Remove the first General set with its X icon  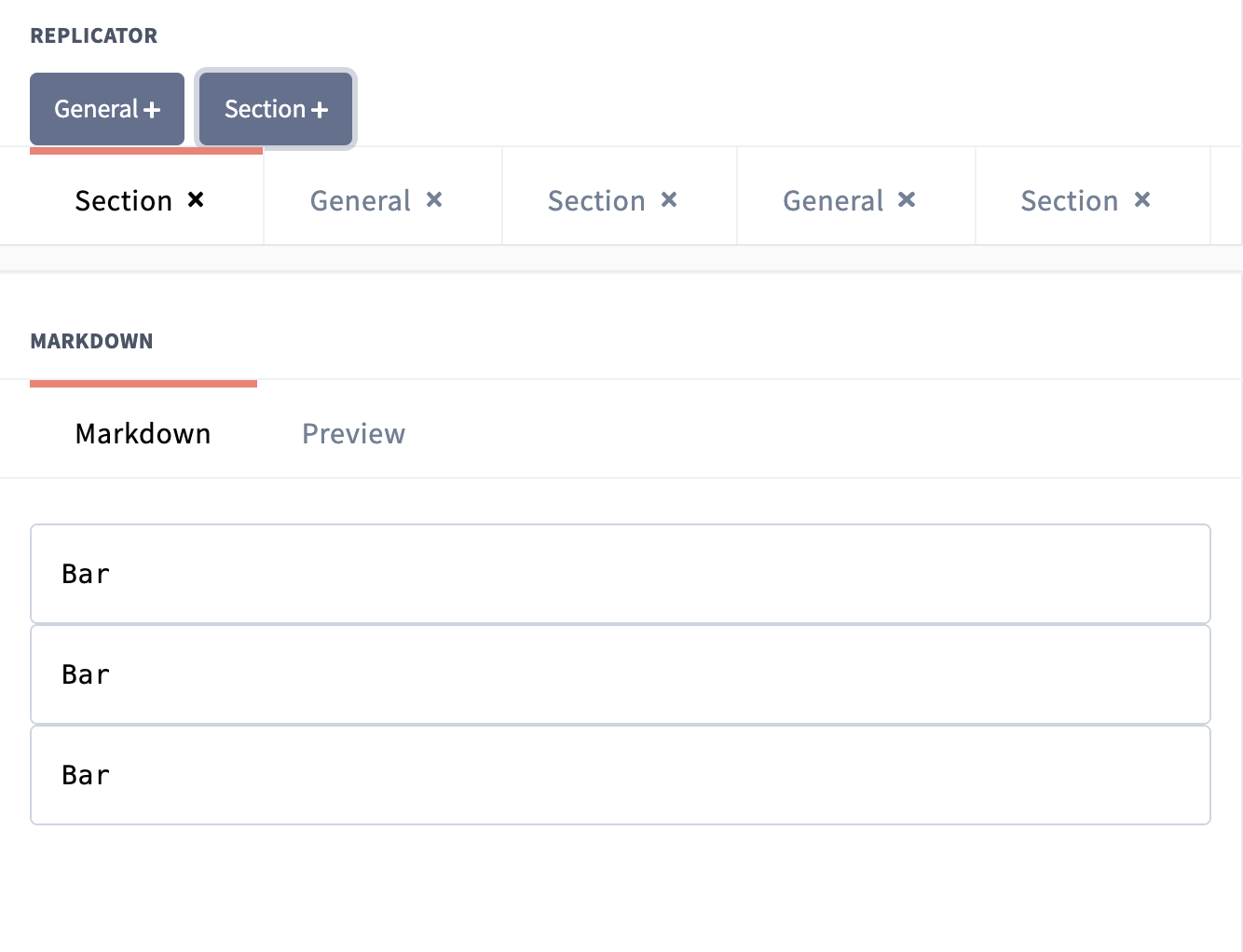[x=434, y=199]
